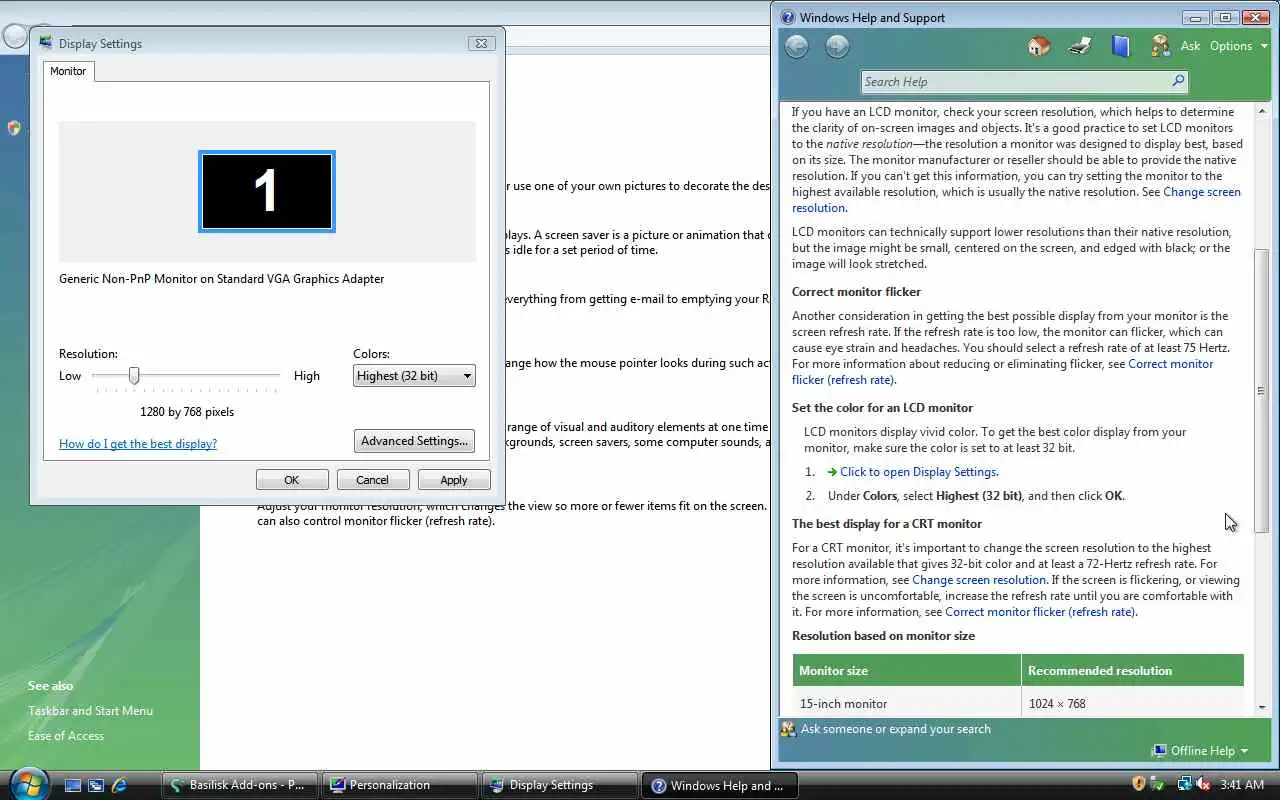The width and height of the screenshot is (1280, 800).
Task: Click 'Generic Non-PnP Monitor' description text
Action: pos(221,279)
